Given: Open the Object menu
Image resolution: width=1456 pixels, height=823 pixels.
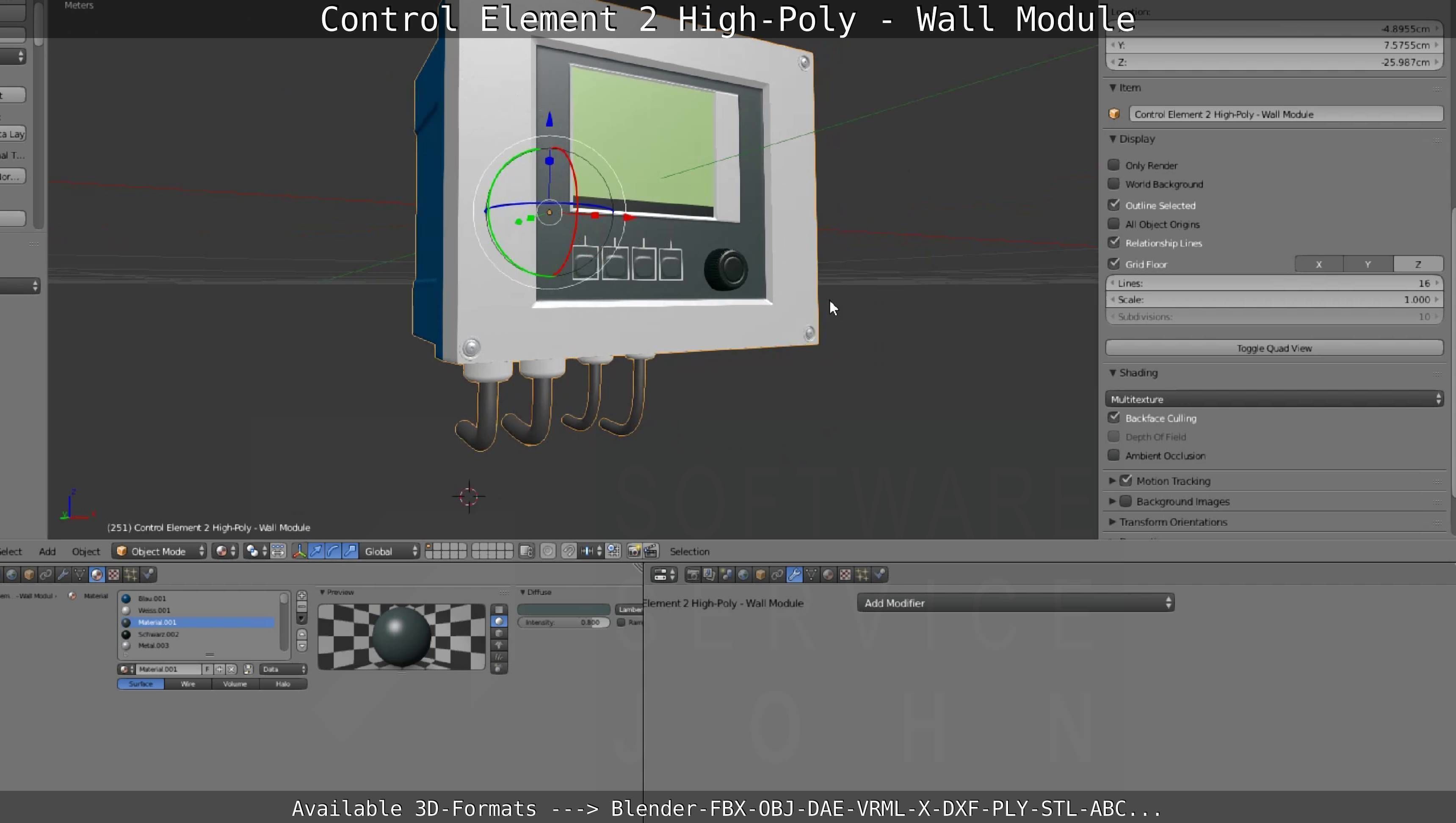Looking at the screenshot, I should click(86, 551).
